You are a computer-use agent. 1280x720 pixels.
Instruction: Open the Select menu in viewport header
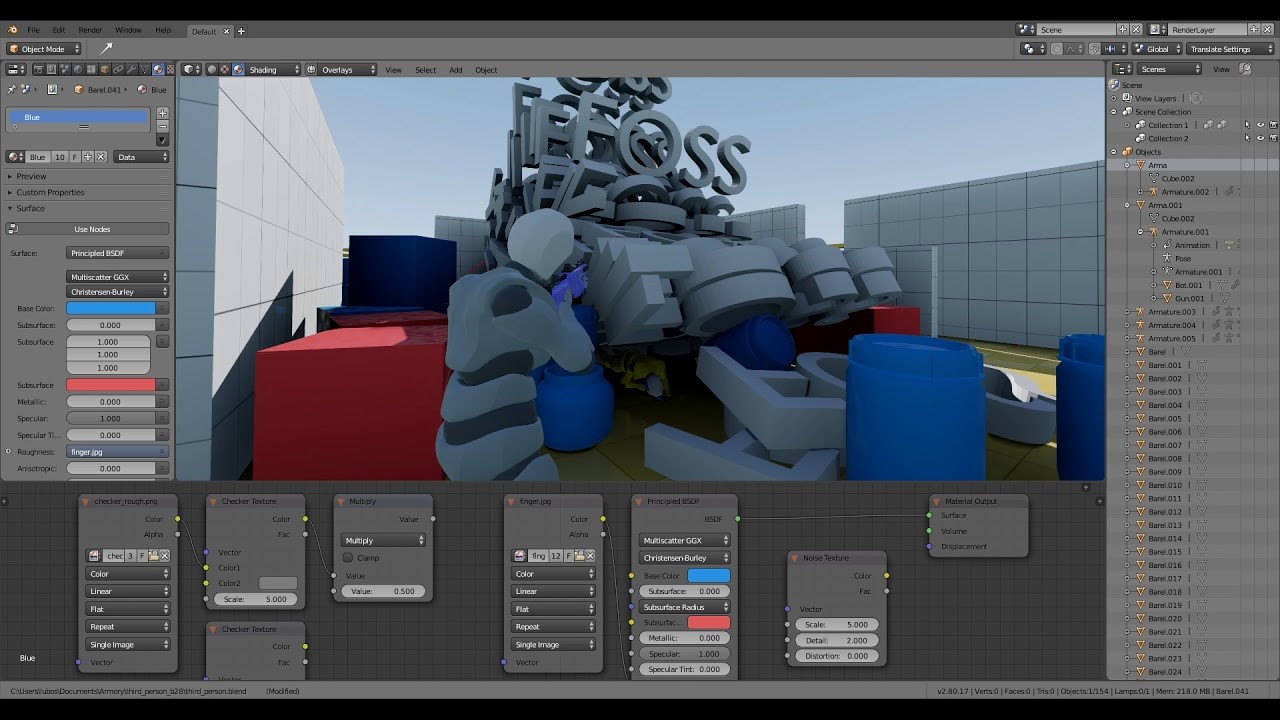[425, 70]
